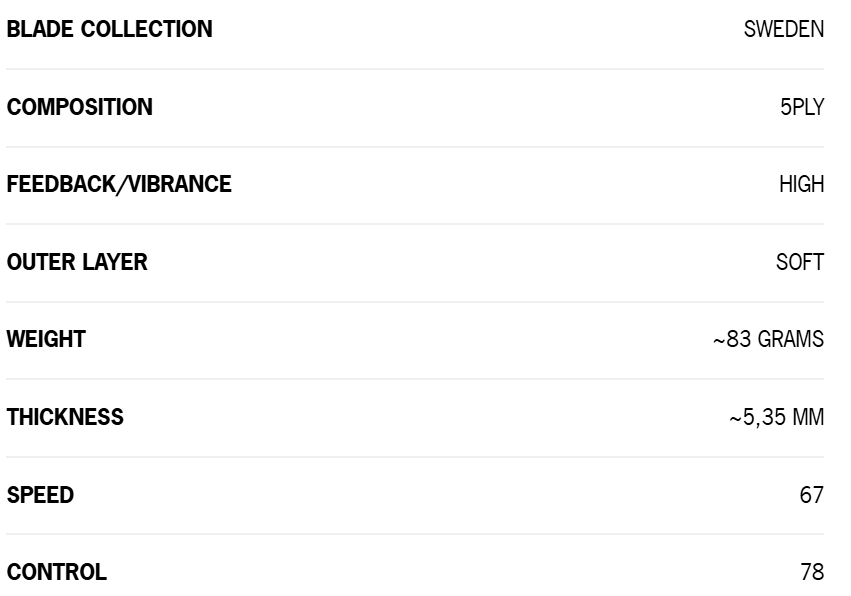Select the SWEDEN value text
The width and height of the screenshot is (851, 596).
point(784,29)
